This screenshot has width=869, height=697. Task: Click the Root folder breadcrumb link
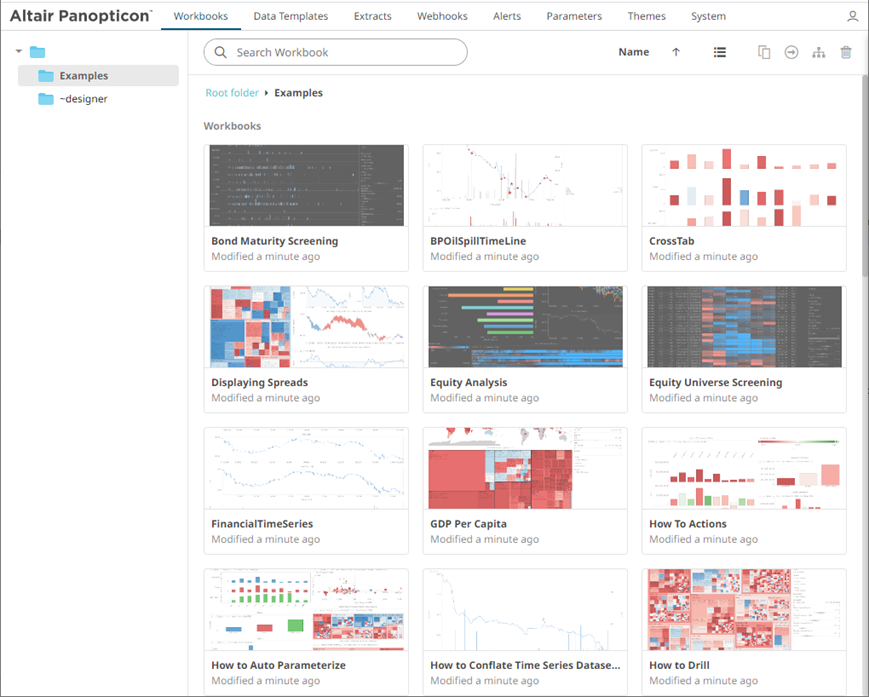pyautogui.click(x=231, y=93)
